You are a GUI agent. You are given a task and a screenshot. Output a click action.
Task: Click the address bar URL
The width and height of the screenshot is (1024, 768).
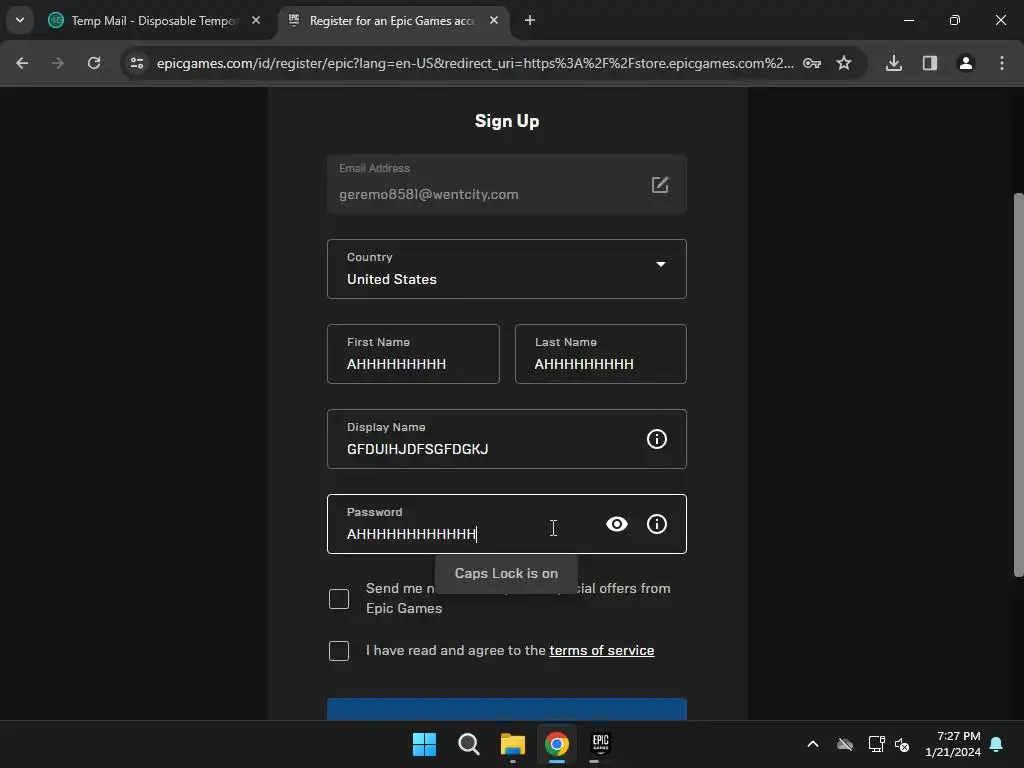475,63
